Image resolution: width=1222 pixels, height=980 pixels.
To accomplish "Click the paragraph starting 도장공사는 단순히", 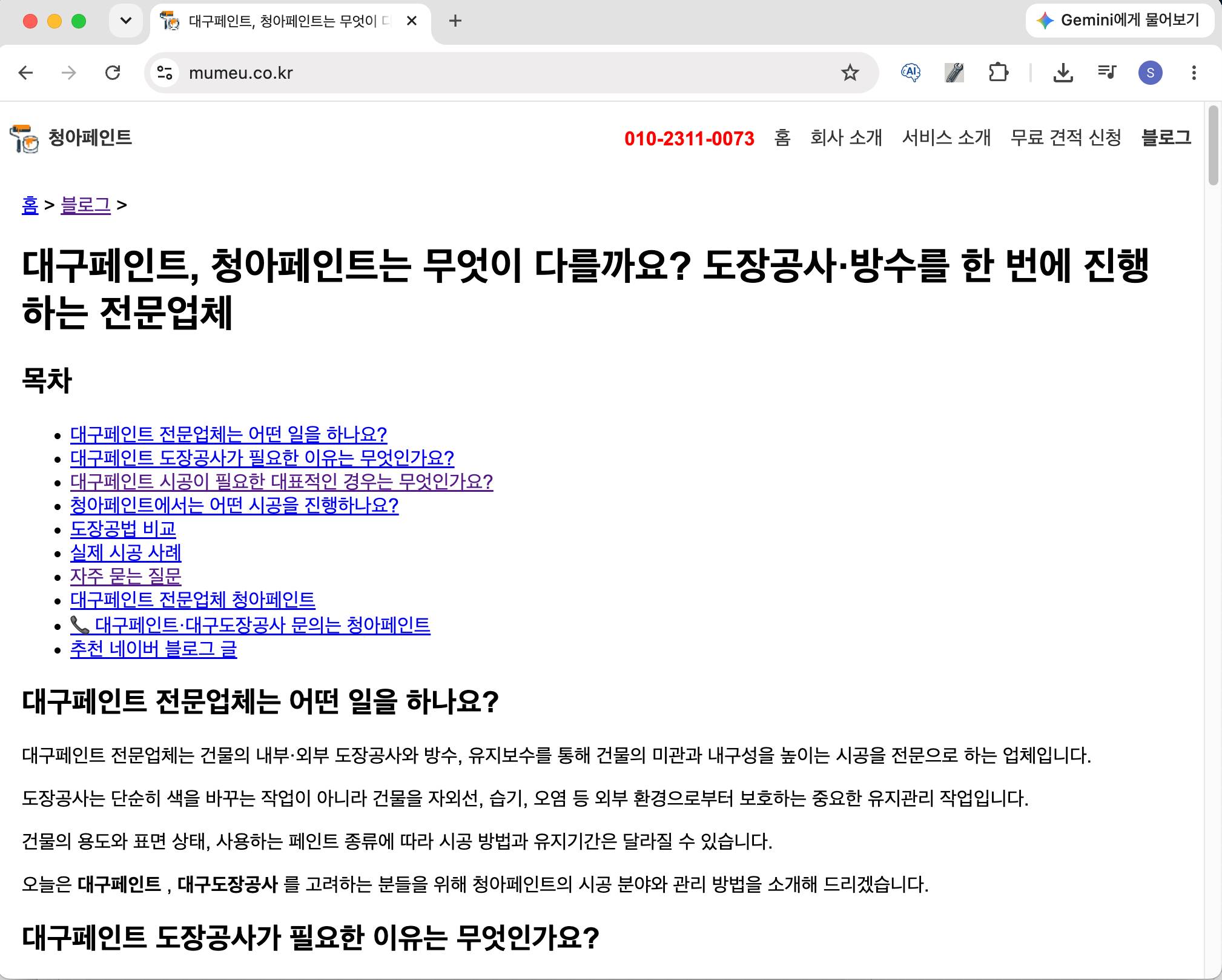I will (525, 798).
